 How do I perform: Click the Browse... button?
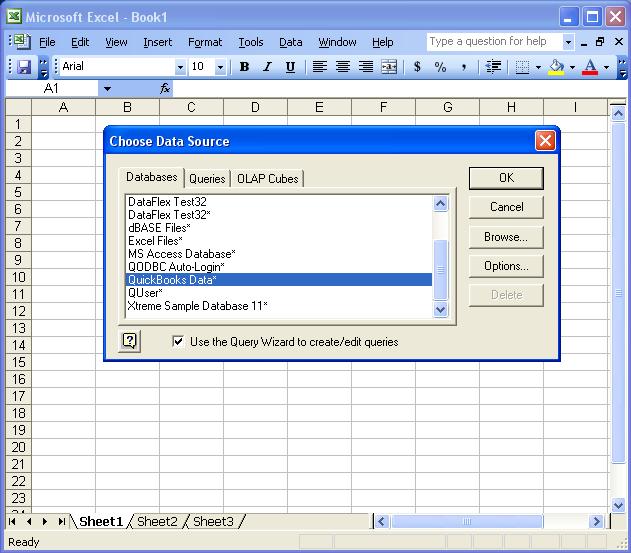click(506, 237)
